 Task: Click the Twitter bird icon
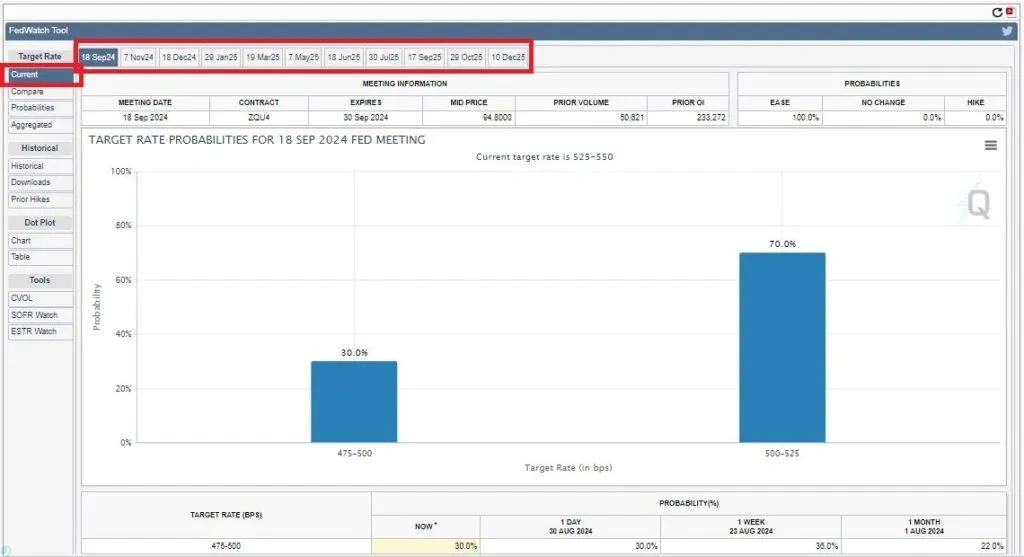coord(1008,31)
